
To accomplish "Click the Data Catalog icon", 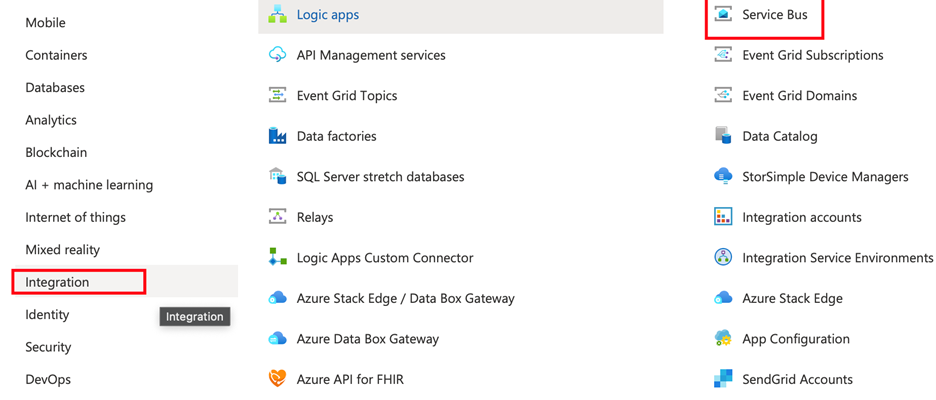I will [x=723, y=136].
